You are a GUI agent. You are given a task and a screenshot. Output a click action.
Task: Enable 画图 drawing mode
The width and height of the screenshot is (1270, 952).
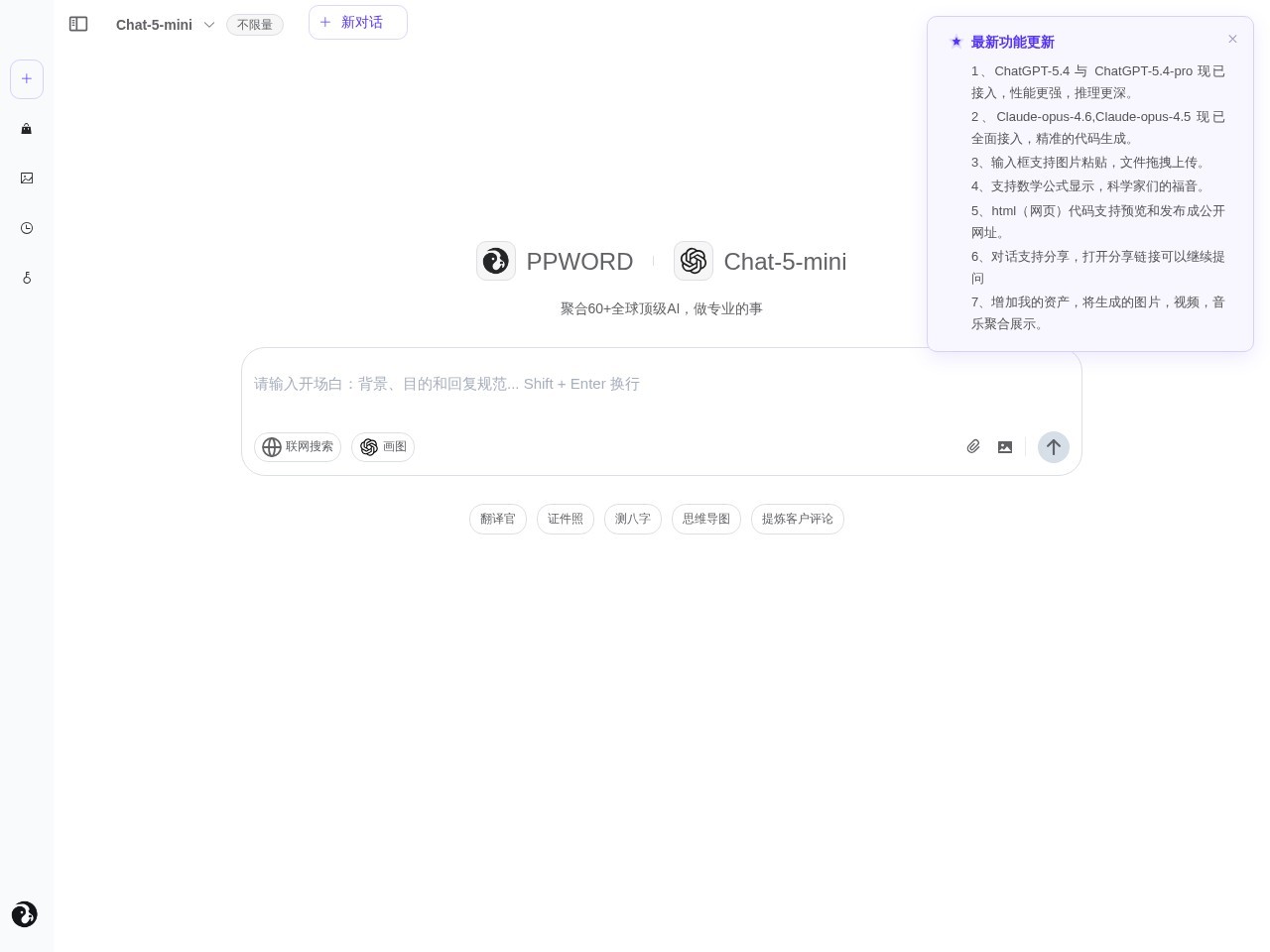tap(383, 447)
